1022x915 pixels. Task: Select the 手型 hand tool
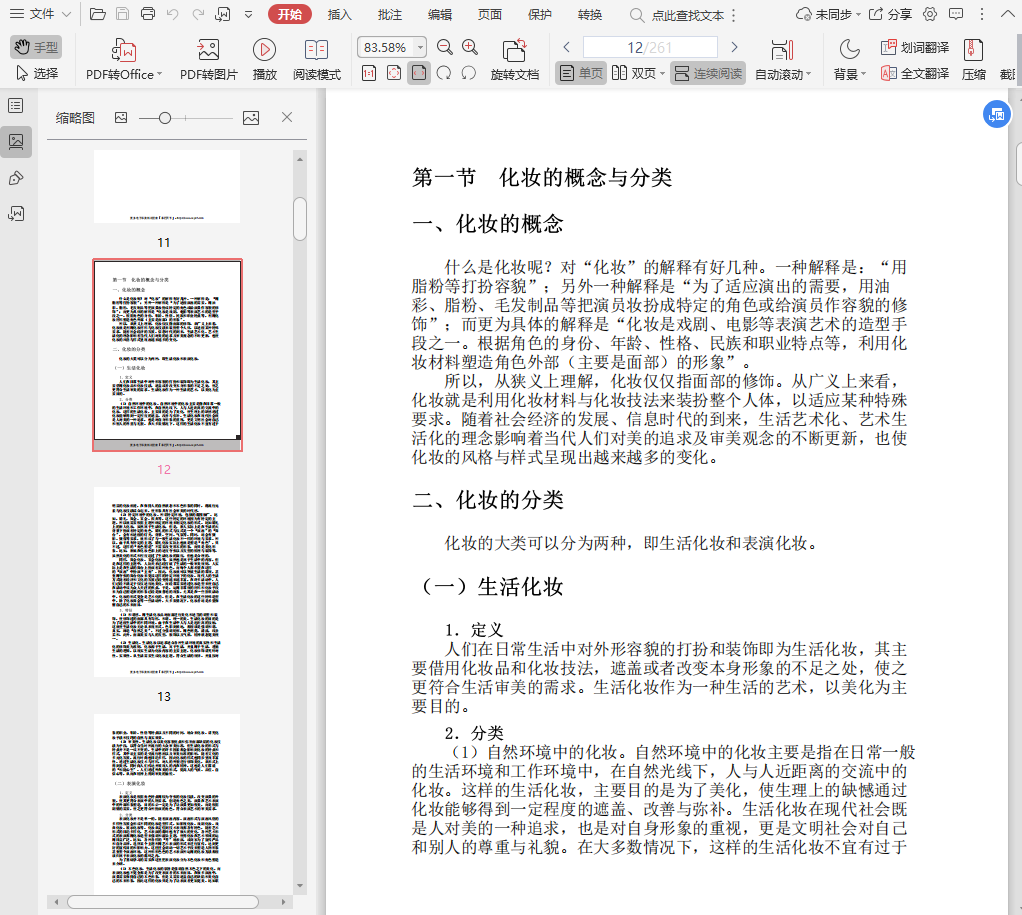point(36,47)
